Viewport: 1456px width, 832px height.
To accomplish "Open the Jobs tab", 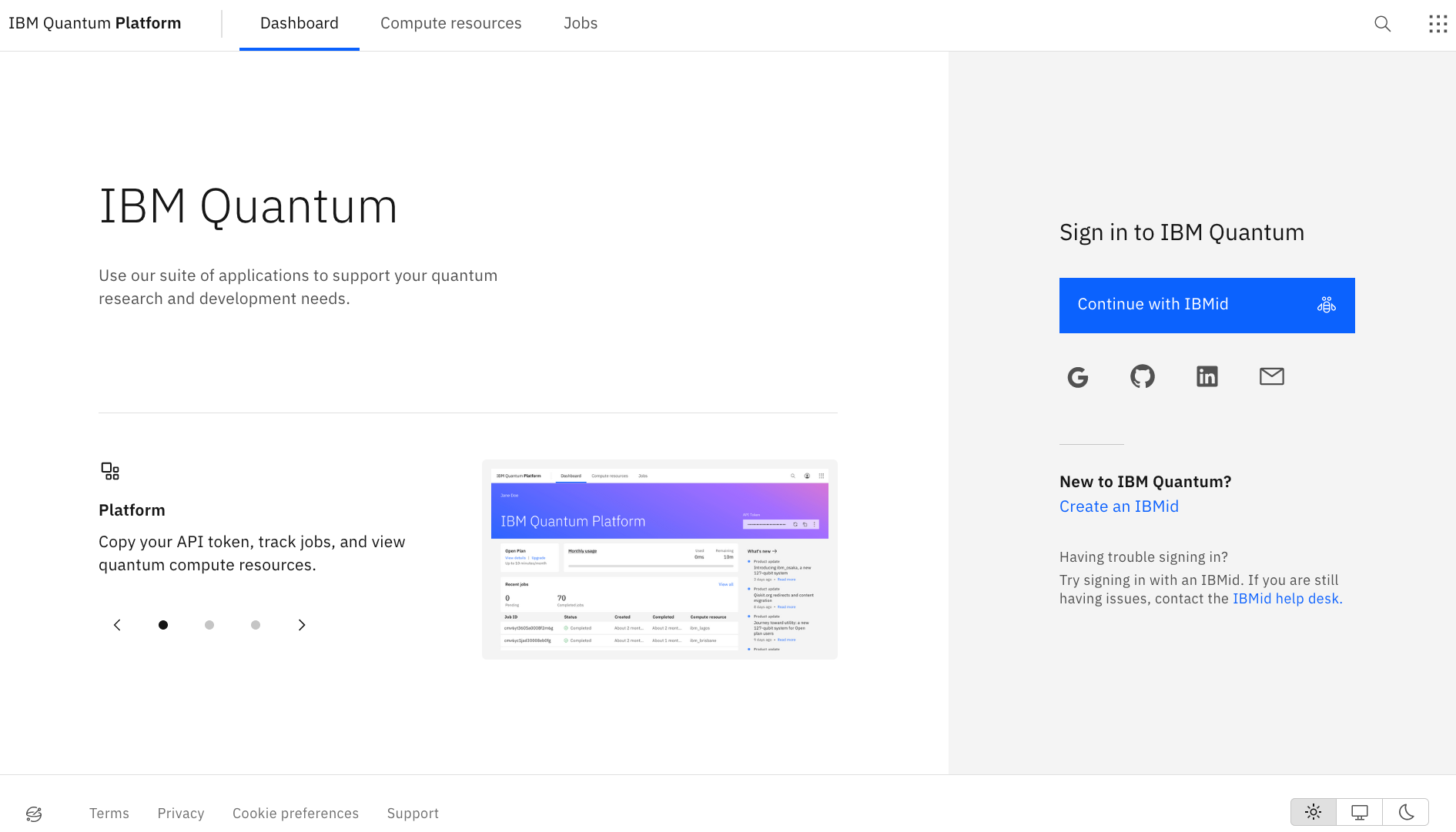I will pyautogui.click(x=581, y=24).
